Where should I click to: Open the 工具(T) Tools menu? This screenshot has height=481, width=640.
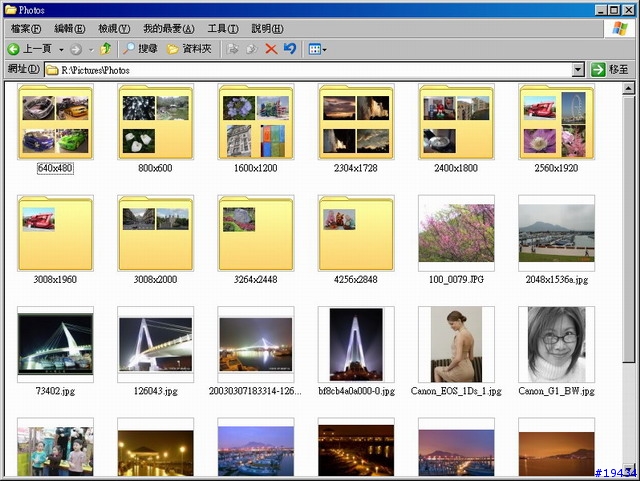tap(223, 29)
